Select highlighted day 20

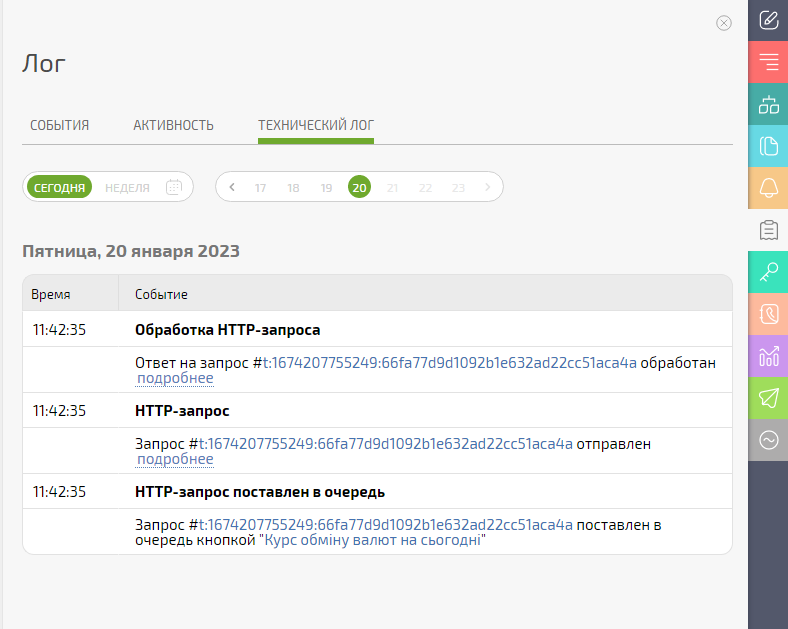(359, 187)
